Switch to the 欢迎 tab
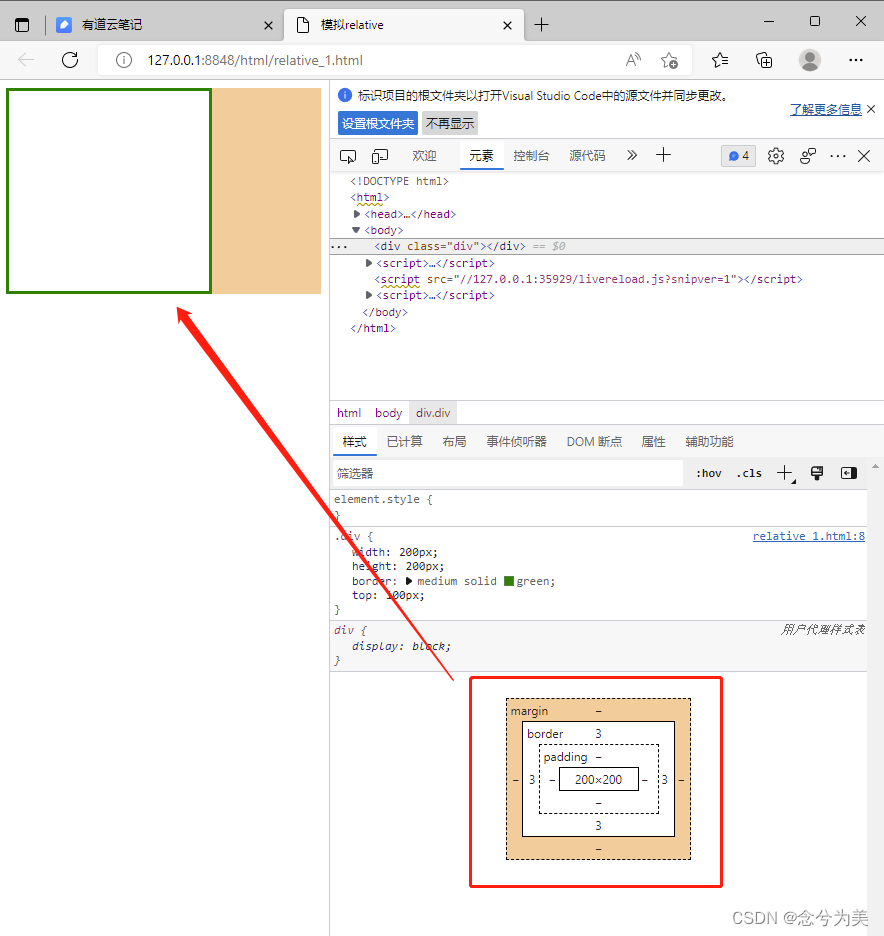This screenshot has height=936, width=884. (424, 156)
